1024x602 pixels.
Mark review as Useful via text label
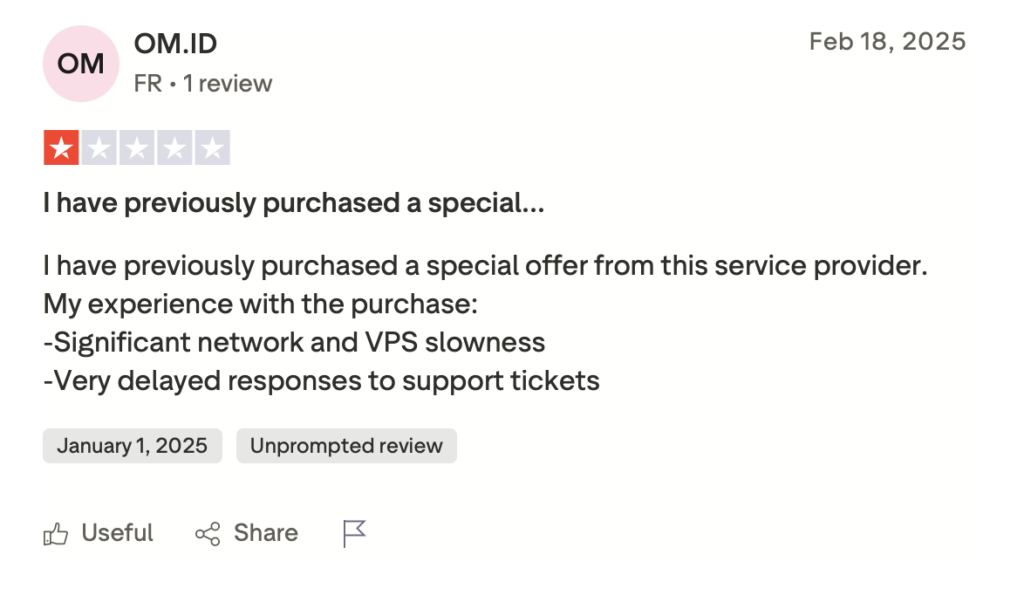click(x=118, y=533)
